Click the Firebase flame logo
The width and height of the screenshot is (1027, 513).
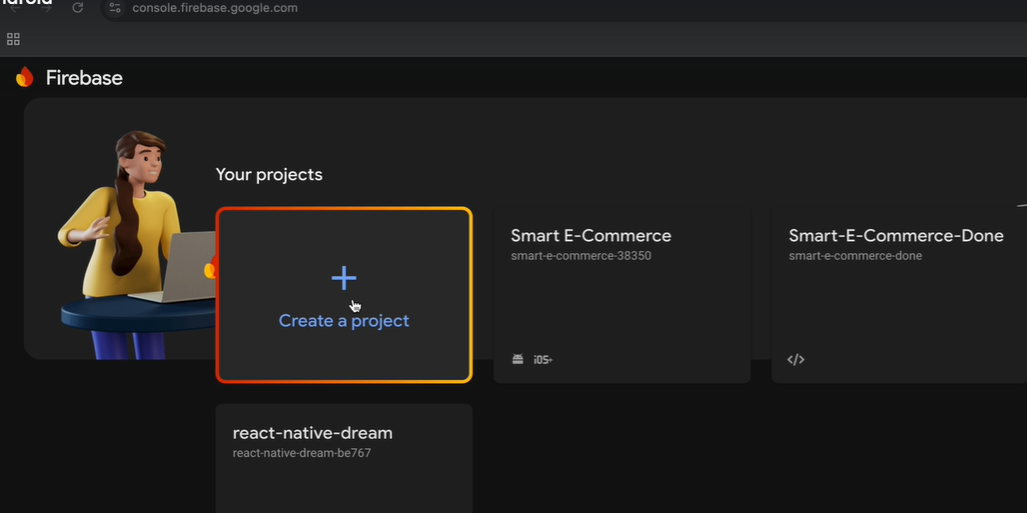coord(24,77)
